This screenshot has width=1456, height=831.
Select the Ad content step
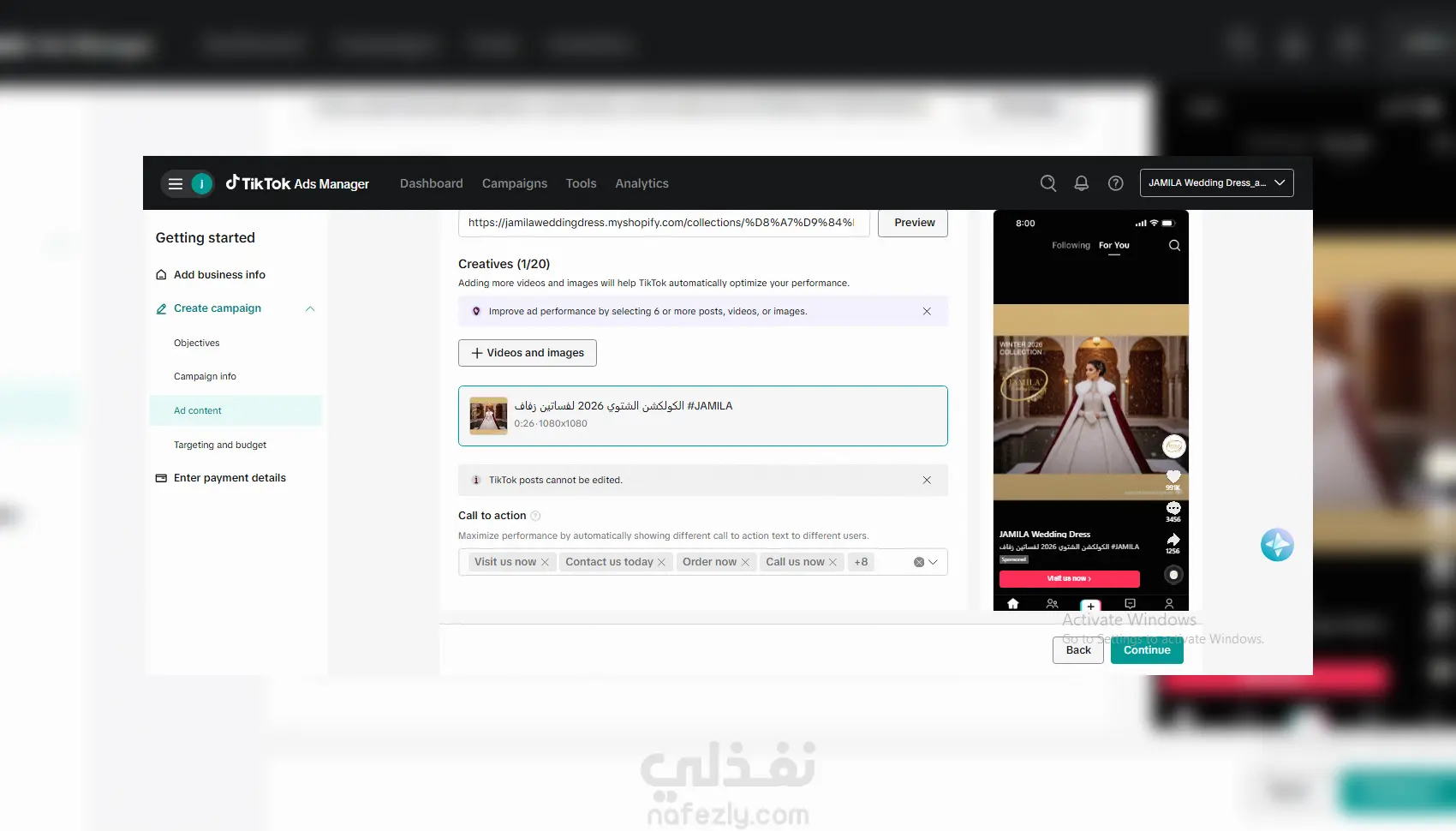(x=236, y=410)
